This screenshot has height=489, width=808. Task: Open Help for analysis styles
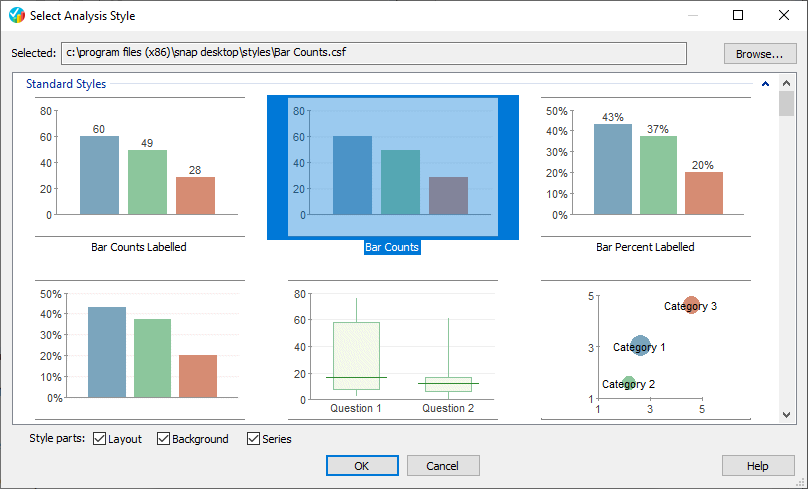[757, 465]
